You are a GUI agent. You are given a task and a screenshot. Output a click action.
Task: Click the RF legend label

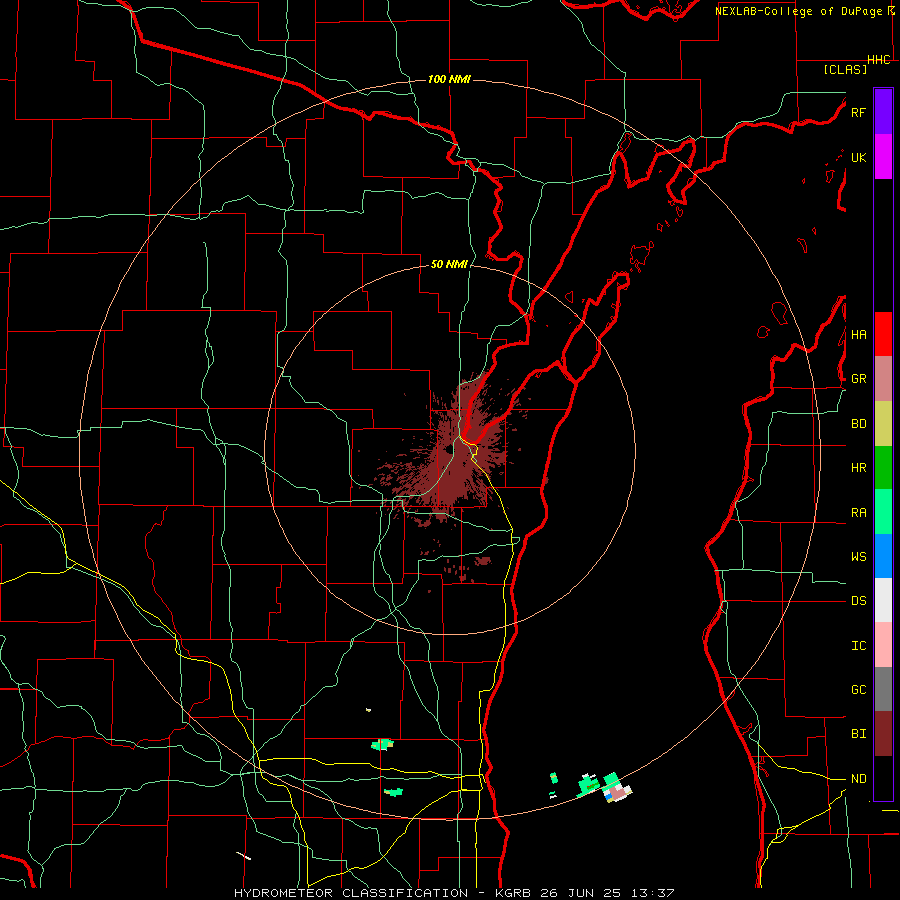pos(858,112)
